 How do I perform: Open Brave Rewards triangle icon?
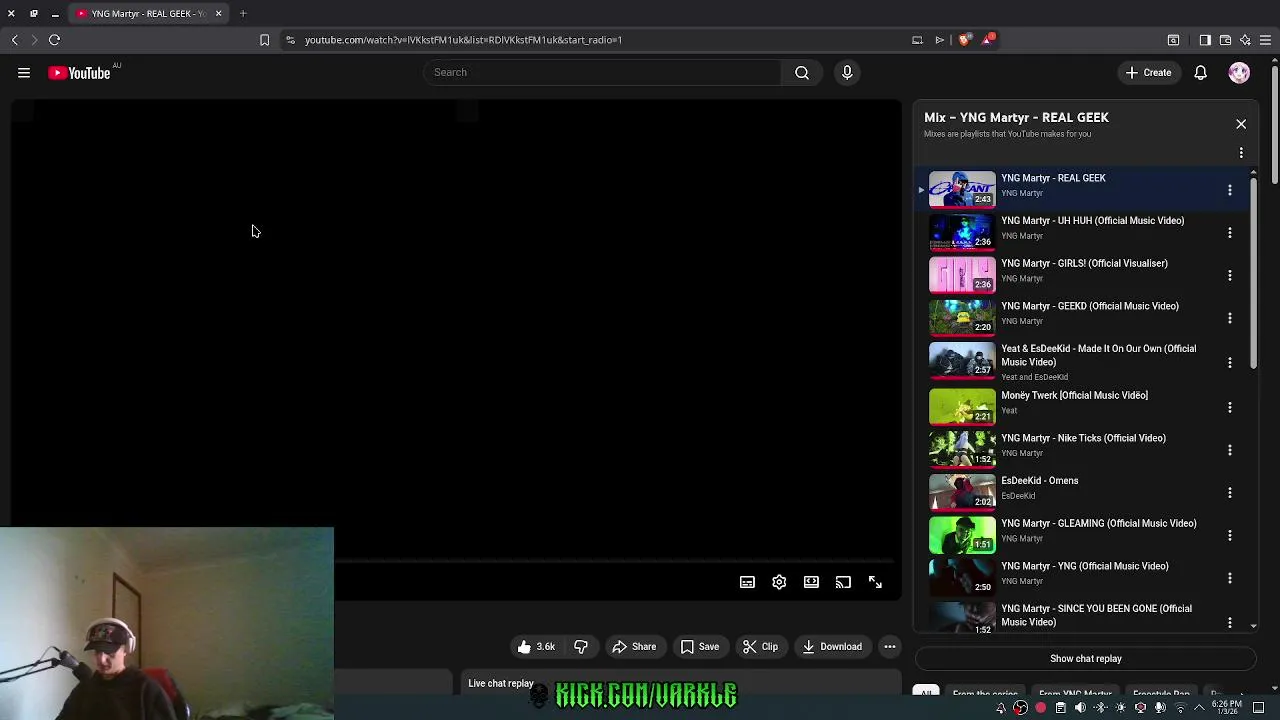[x=989, y=40]
